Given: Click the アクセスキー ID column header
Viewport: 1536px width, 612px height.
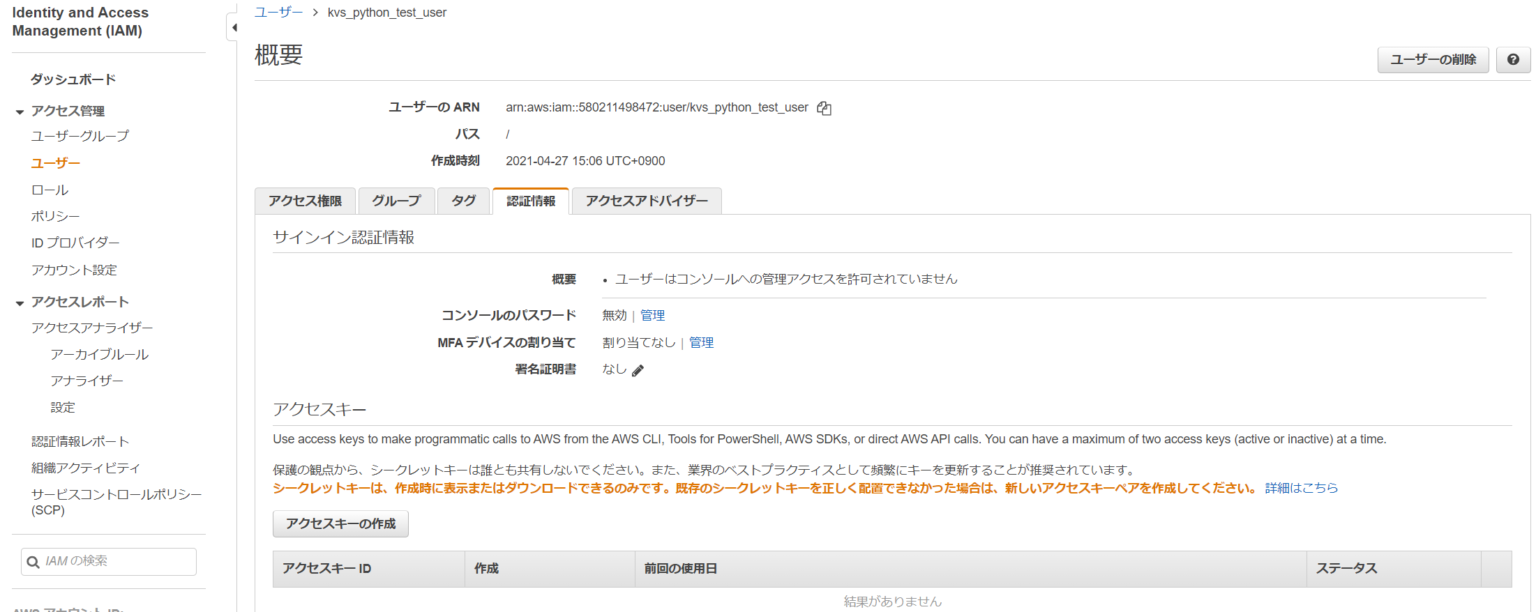Looking at the screenshot, I should pyautogui.click(x=369, y=568).
